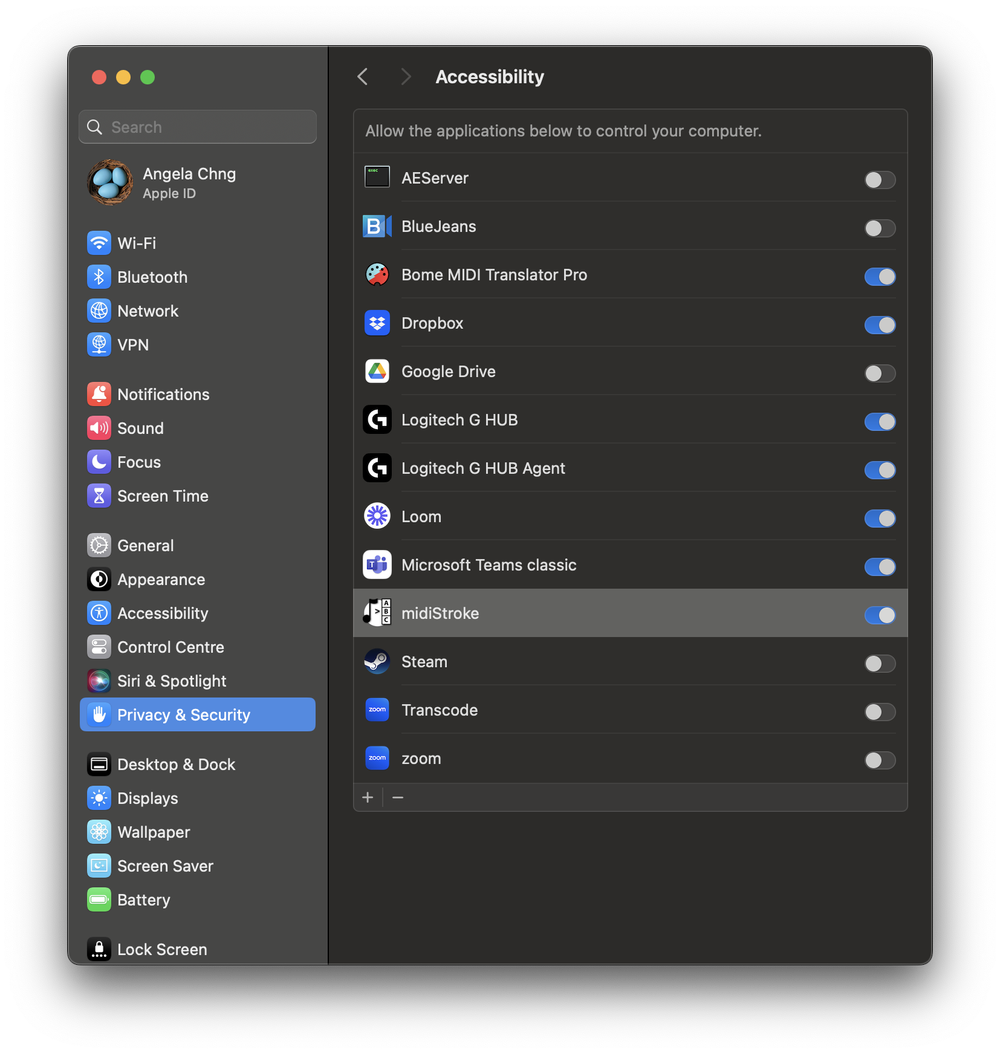1000x1054 pixels.
Task: Turn off the Logitech G HUB Agent toggle
Action: click(880, 470)
